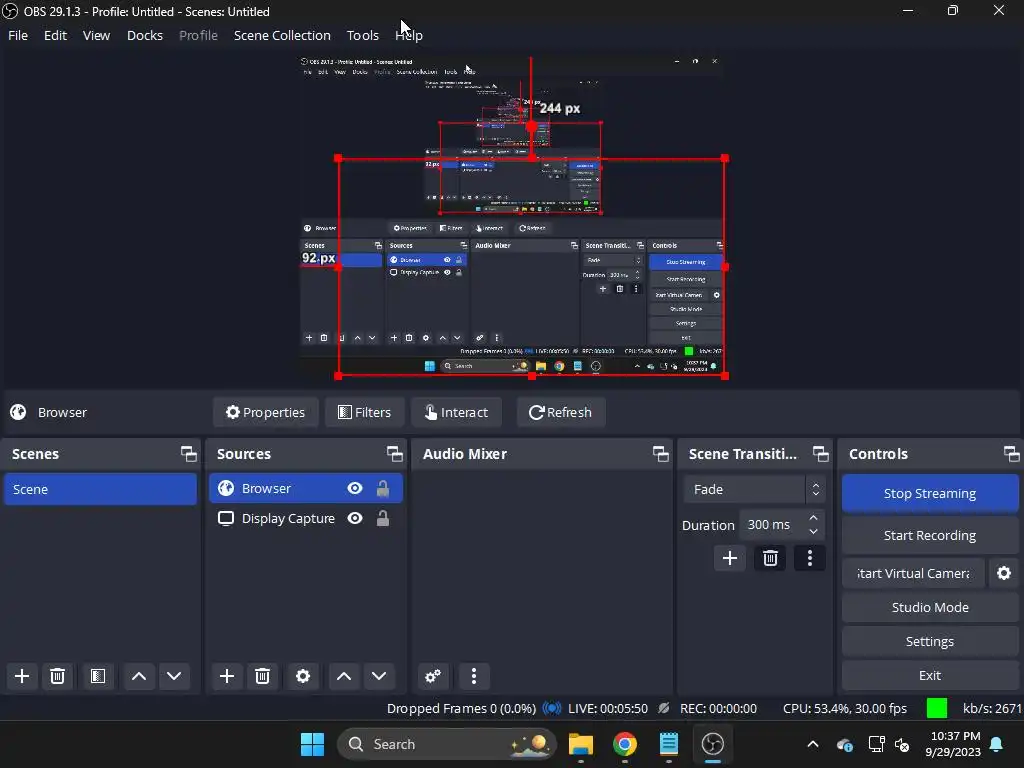Decrease transition duration with down arrow
1024x768 pixels.
[813, 532]
